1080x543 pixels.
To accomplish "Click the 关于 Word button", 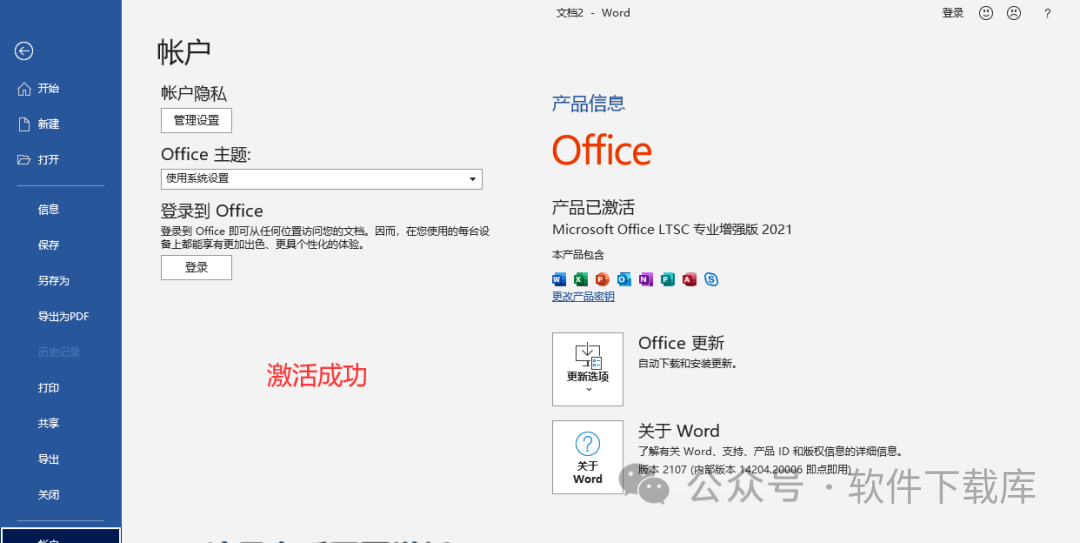I will point(588,458).
